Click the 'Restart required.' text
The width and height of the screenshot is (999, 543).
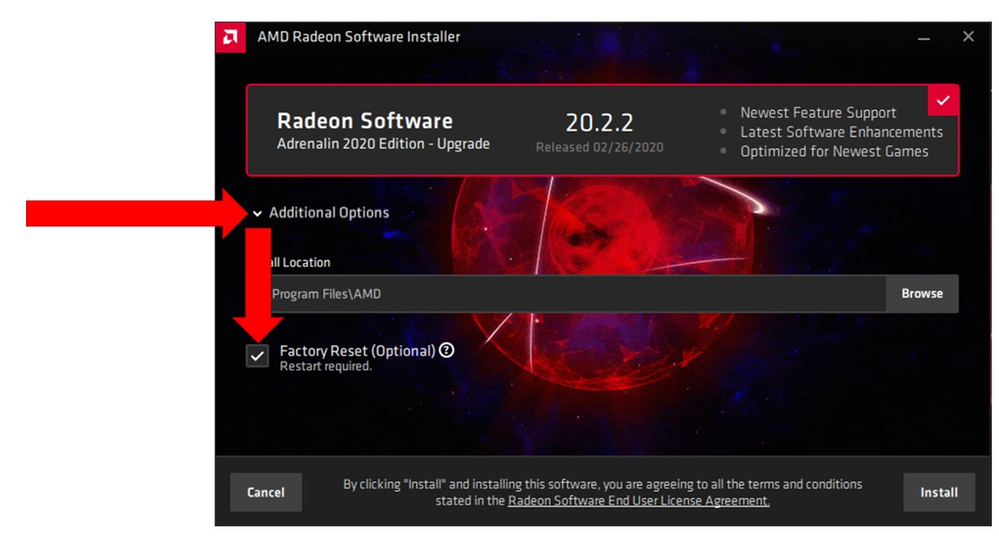point(326,366)
